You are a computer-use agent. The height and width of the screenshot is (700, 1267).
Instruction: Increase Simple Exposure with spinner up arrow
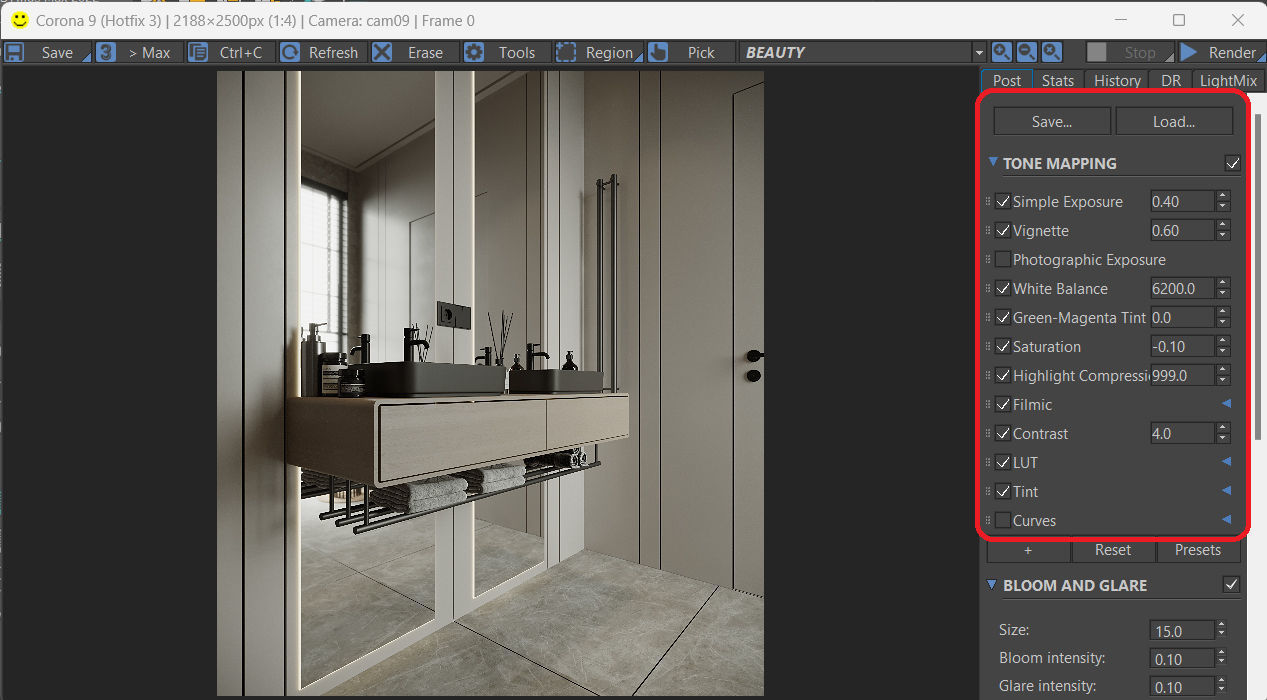(x=1222, y=197)
